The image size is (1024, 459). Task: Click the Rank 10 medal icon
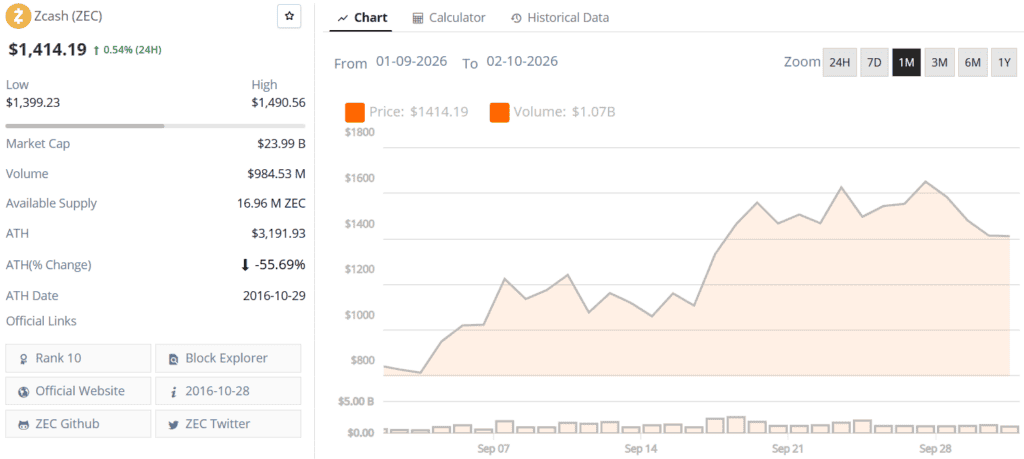[24, 358]
